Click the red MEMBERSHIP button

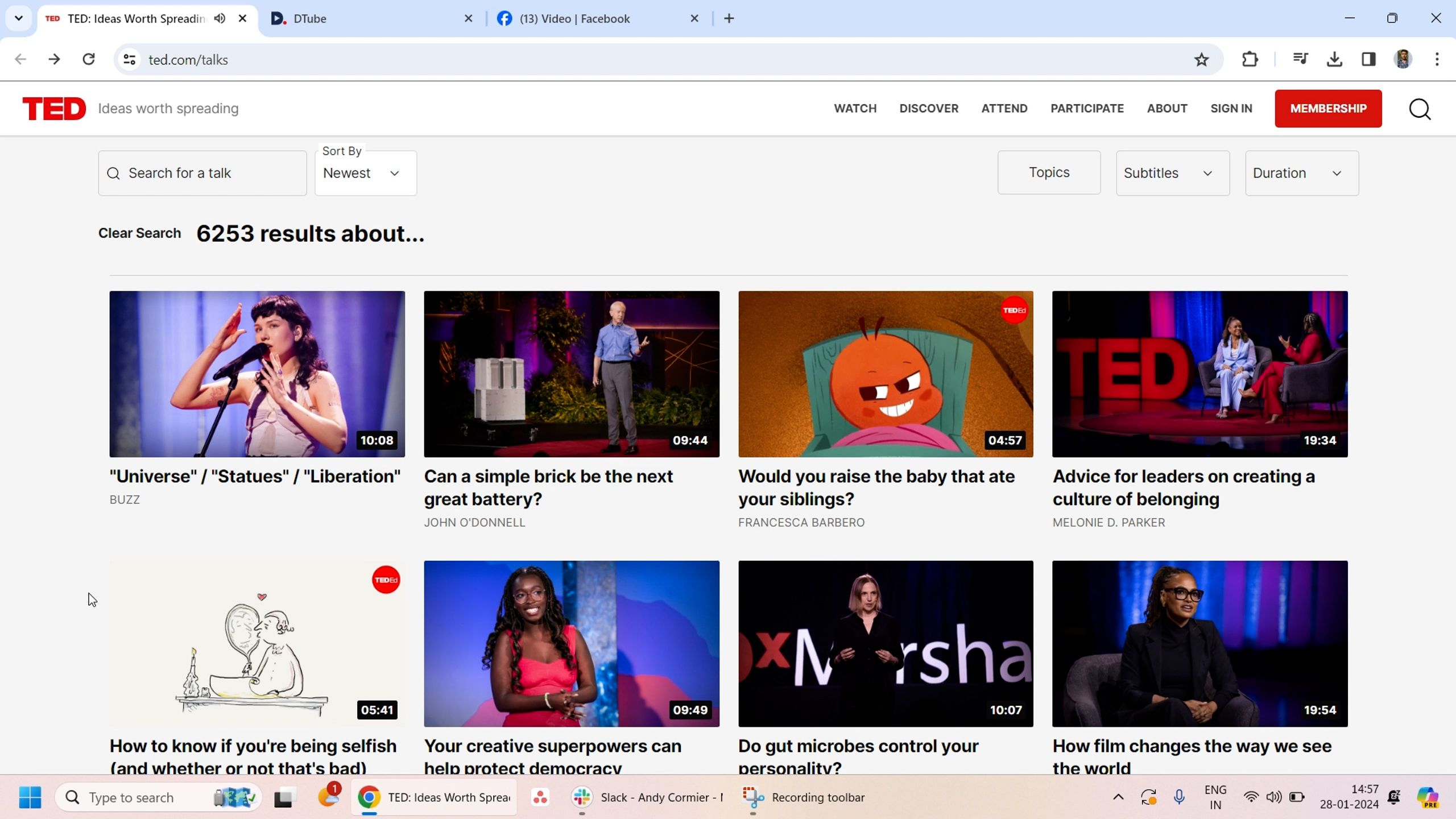click(1327, 109)
